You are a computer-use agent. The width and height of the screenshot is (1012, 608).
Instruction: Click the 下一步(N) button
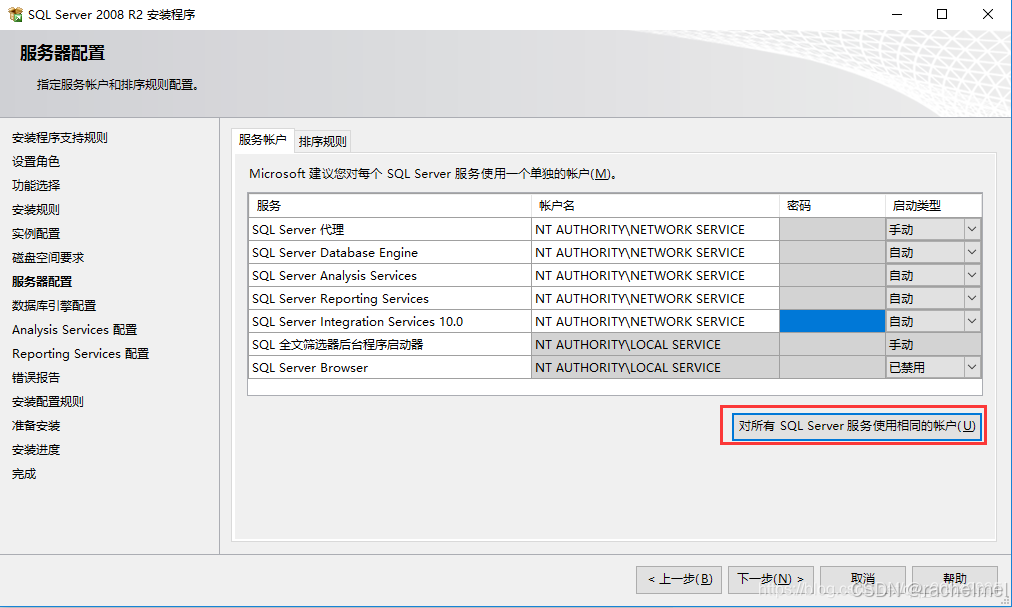tap(770, 578)
